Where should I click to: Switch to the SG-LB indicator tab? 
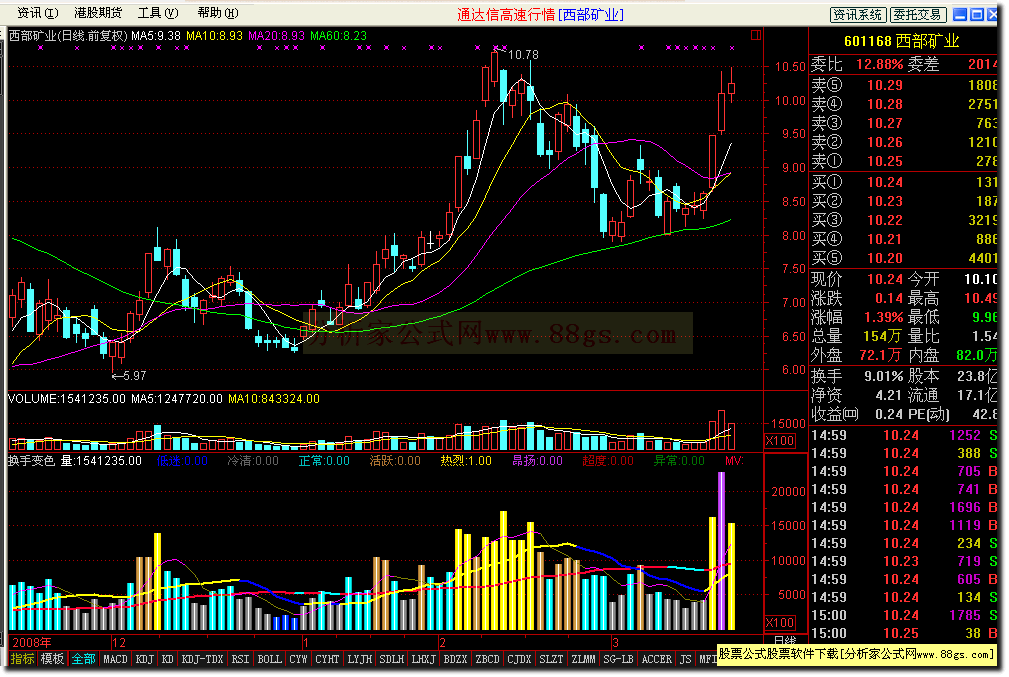(618, 659)
